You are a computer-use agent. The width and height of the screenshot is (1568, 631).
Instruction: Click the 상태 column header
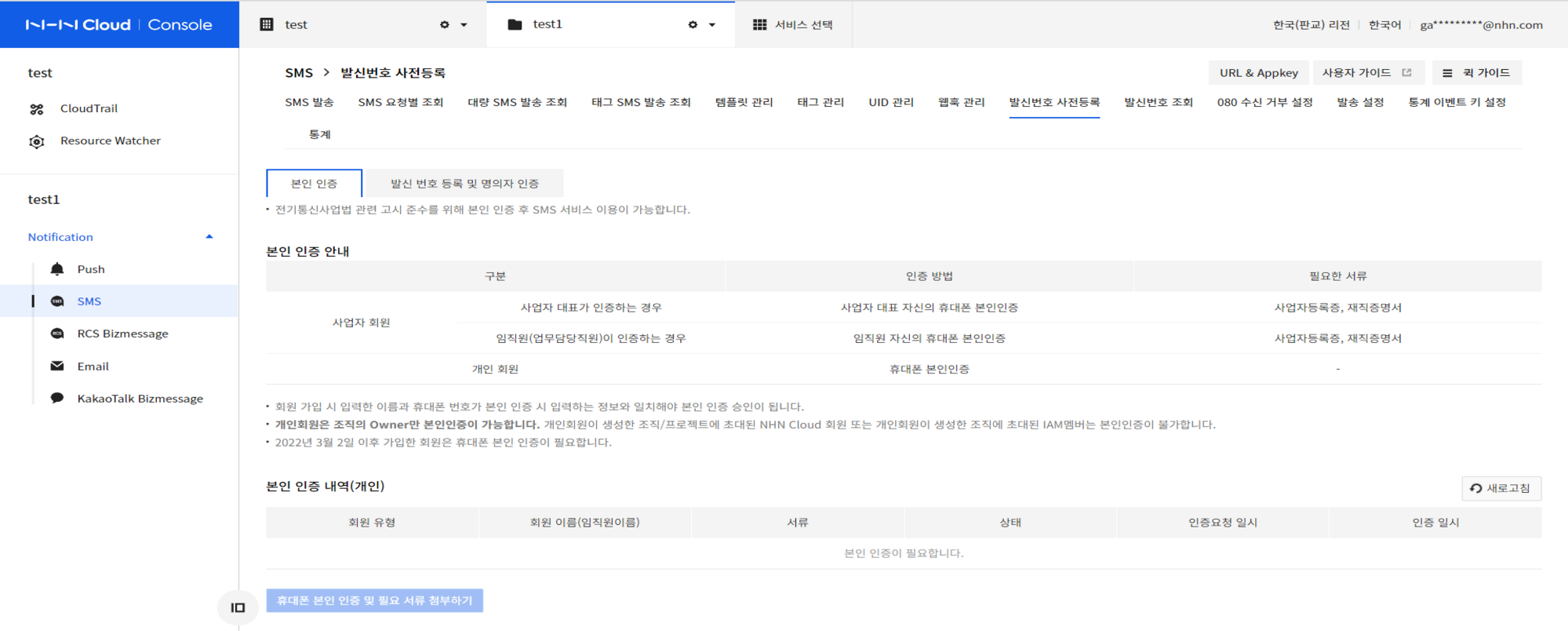(x=1010, y=522)
